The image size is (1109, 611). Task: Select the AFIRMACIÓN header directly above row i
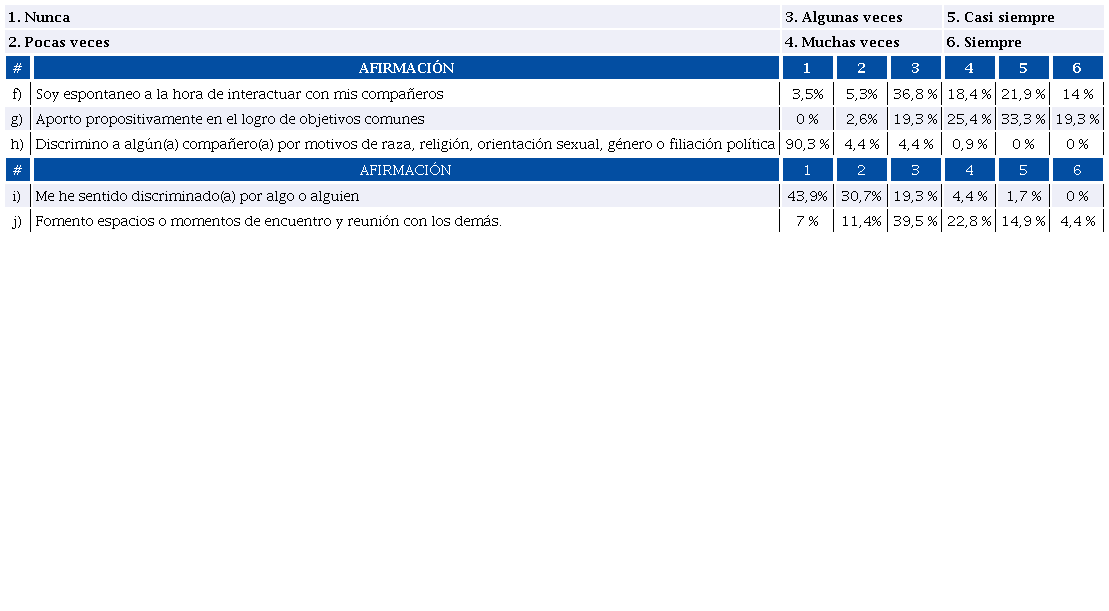[406, 170]
